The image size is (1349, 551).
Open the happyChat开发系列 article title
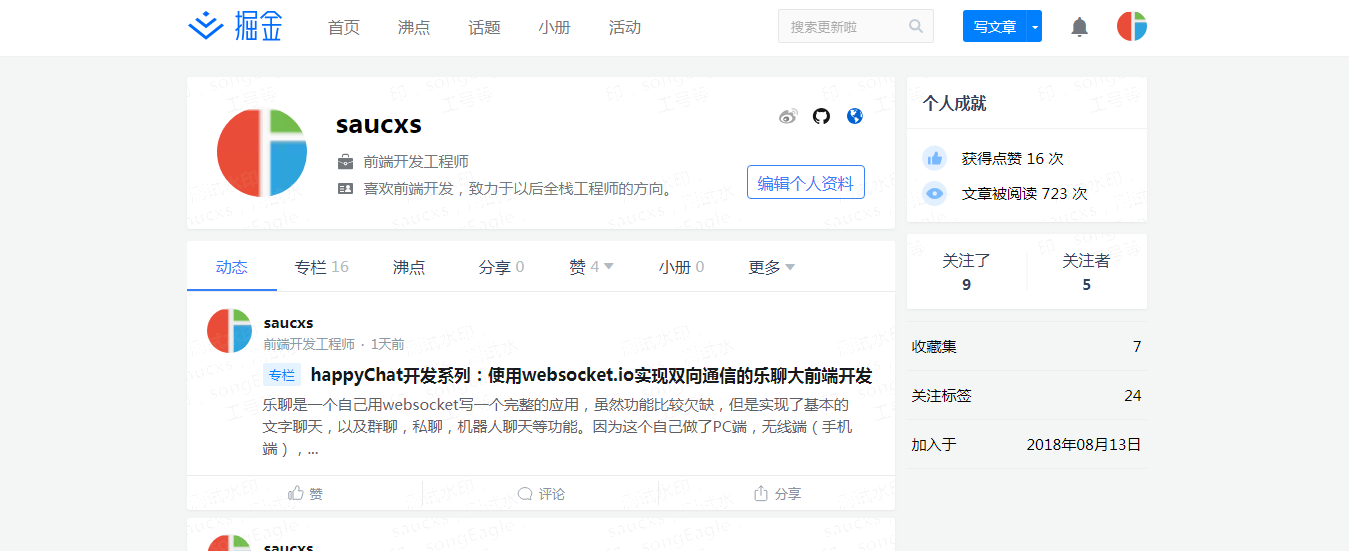pos(592,376)
